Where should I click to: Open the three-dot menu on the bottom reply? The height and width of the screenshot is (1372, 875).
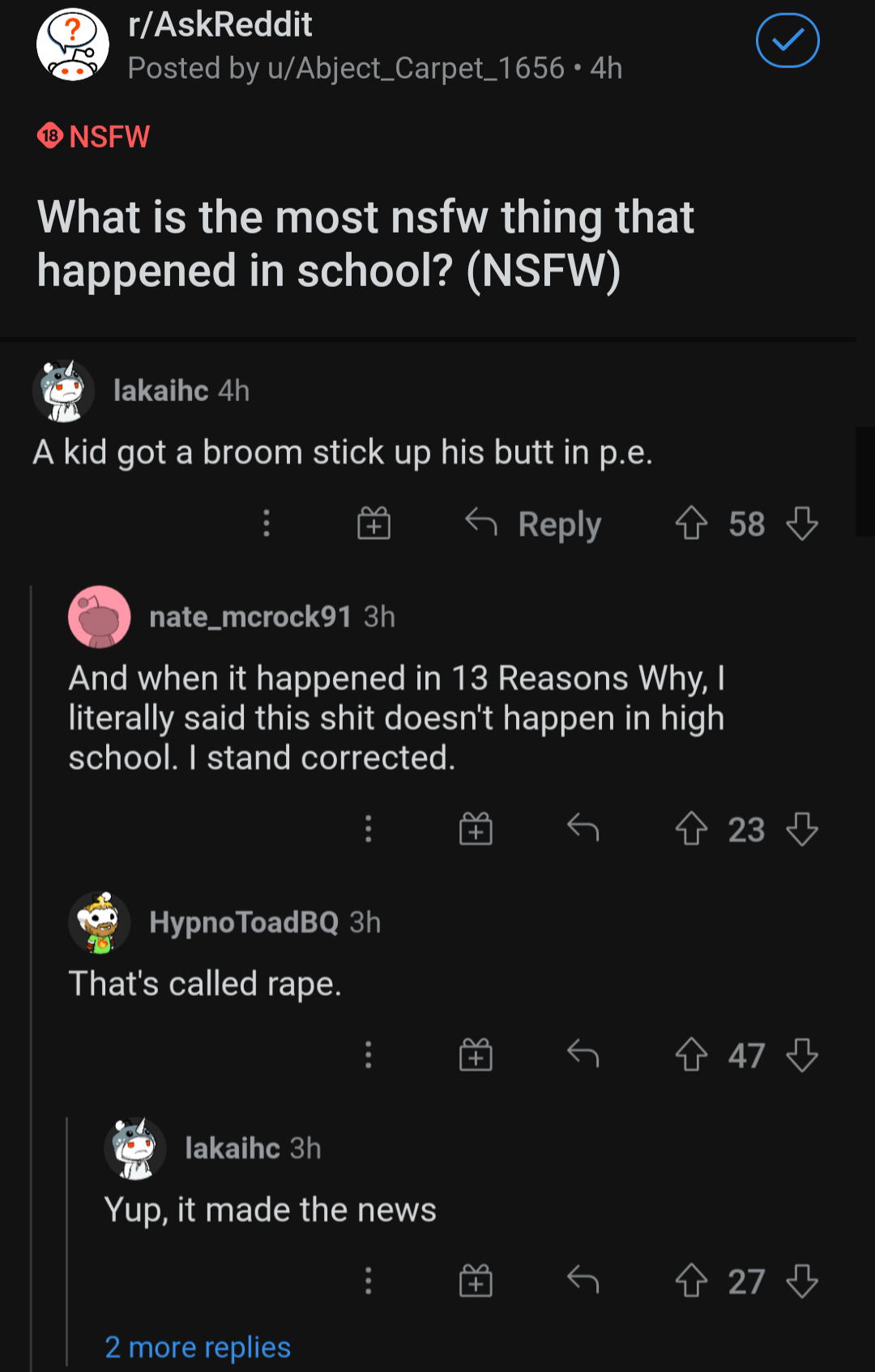click(369, 1280)
